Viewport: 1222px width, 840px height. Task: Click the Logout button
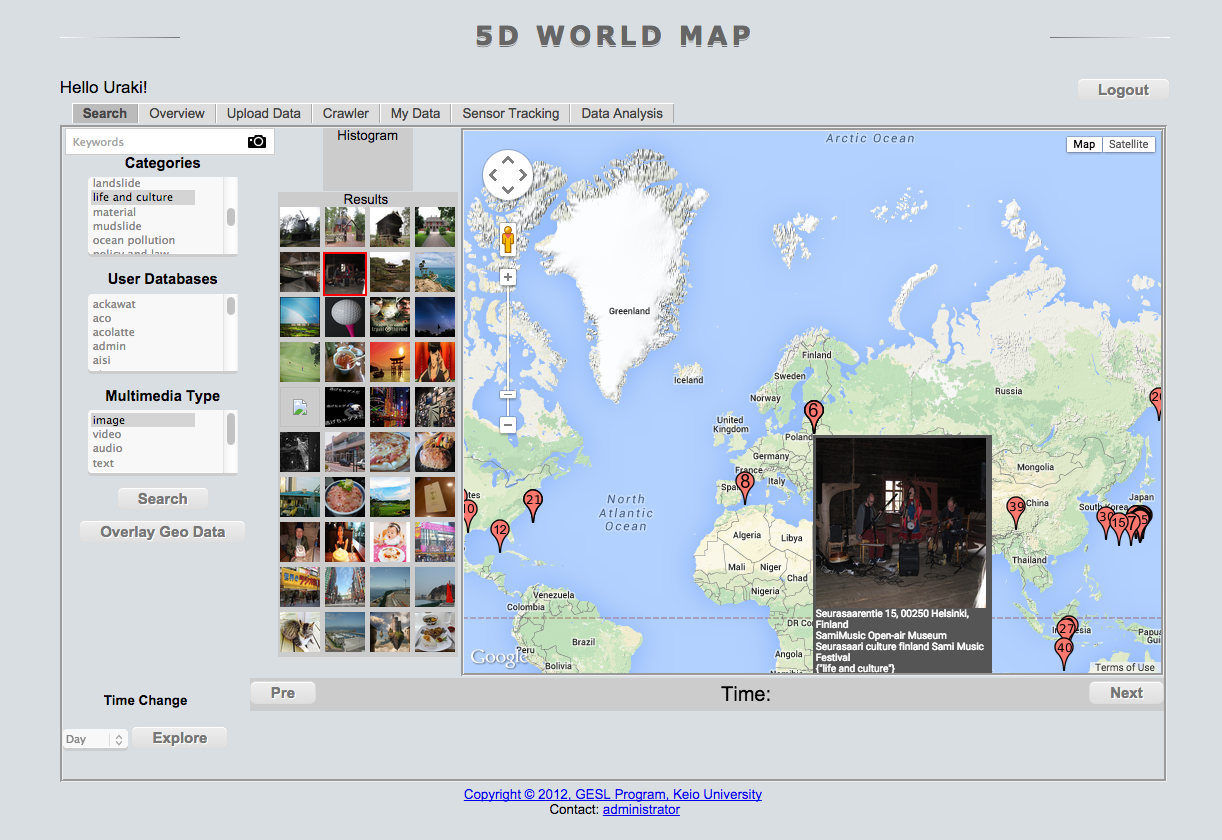[x=1123, y=90]
